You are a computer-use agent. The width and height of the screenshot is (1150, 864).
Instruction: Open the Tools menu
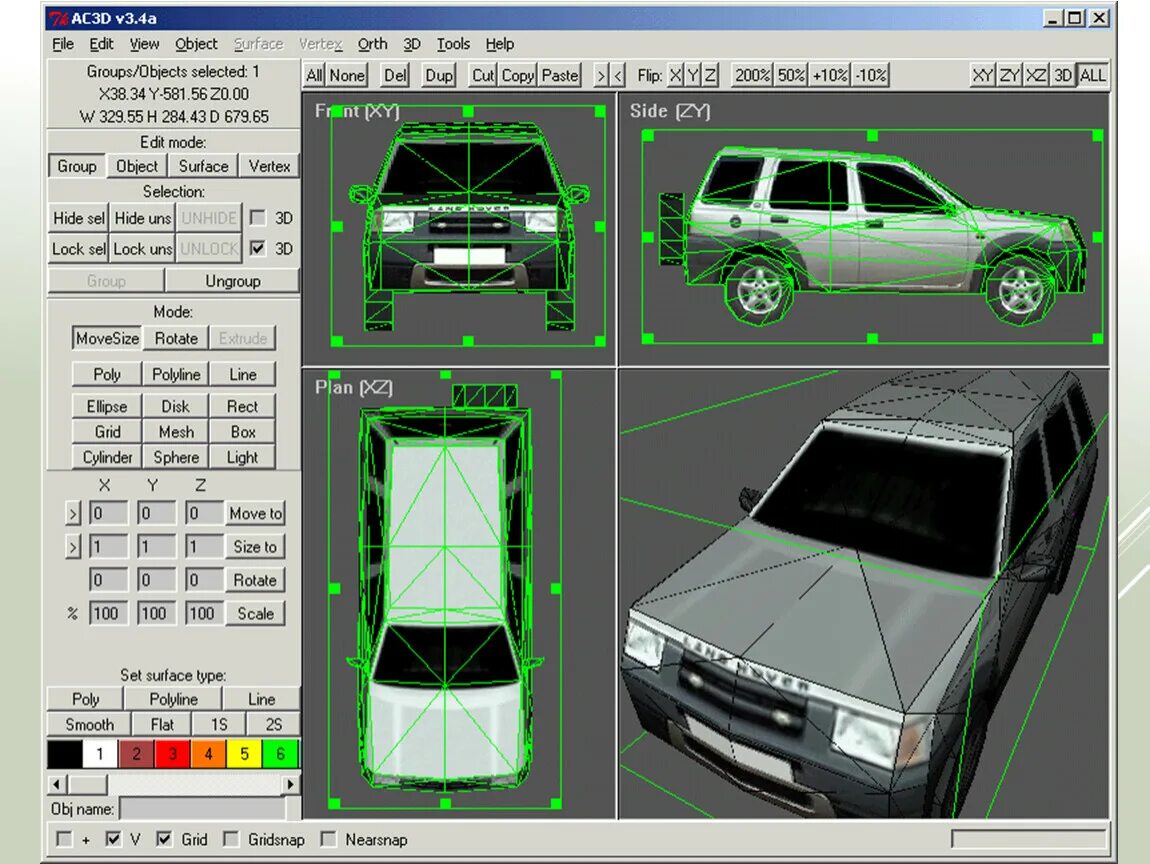click(x=453, y=44)
